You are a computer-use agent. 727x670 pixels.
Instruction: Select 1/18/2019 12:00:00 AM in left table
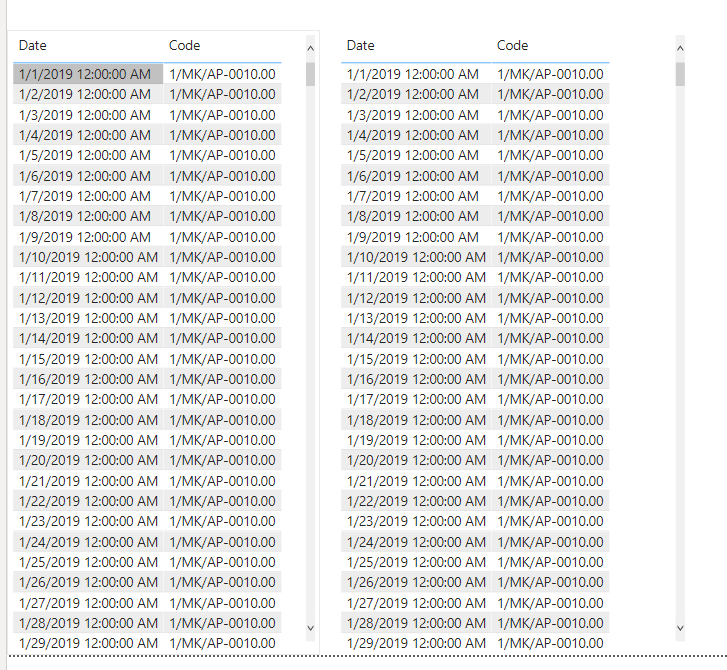88,420
